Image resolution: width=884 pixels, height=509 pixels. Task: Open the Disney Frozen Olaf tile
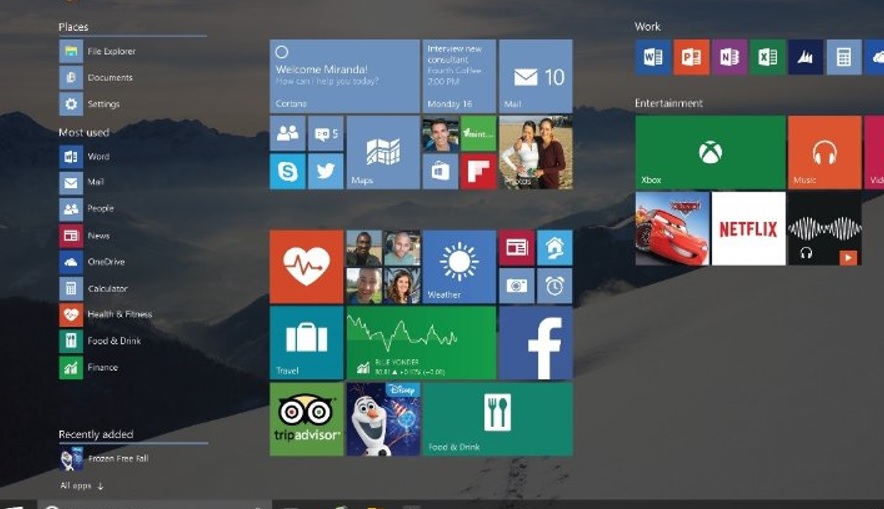(x=383, y=419)
